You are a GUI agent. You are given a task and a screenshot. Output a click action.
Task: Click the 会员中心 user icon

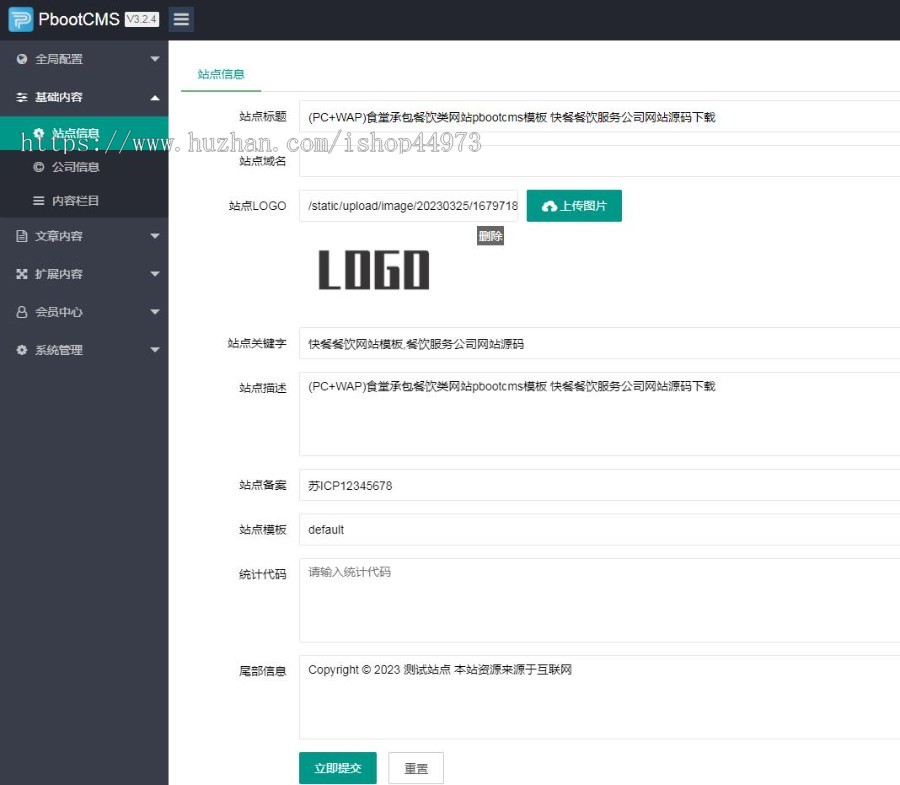click(x=22, y=312)
